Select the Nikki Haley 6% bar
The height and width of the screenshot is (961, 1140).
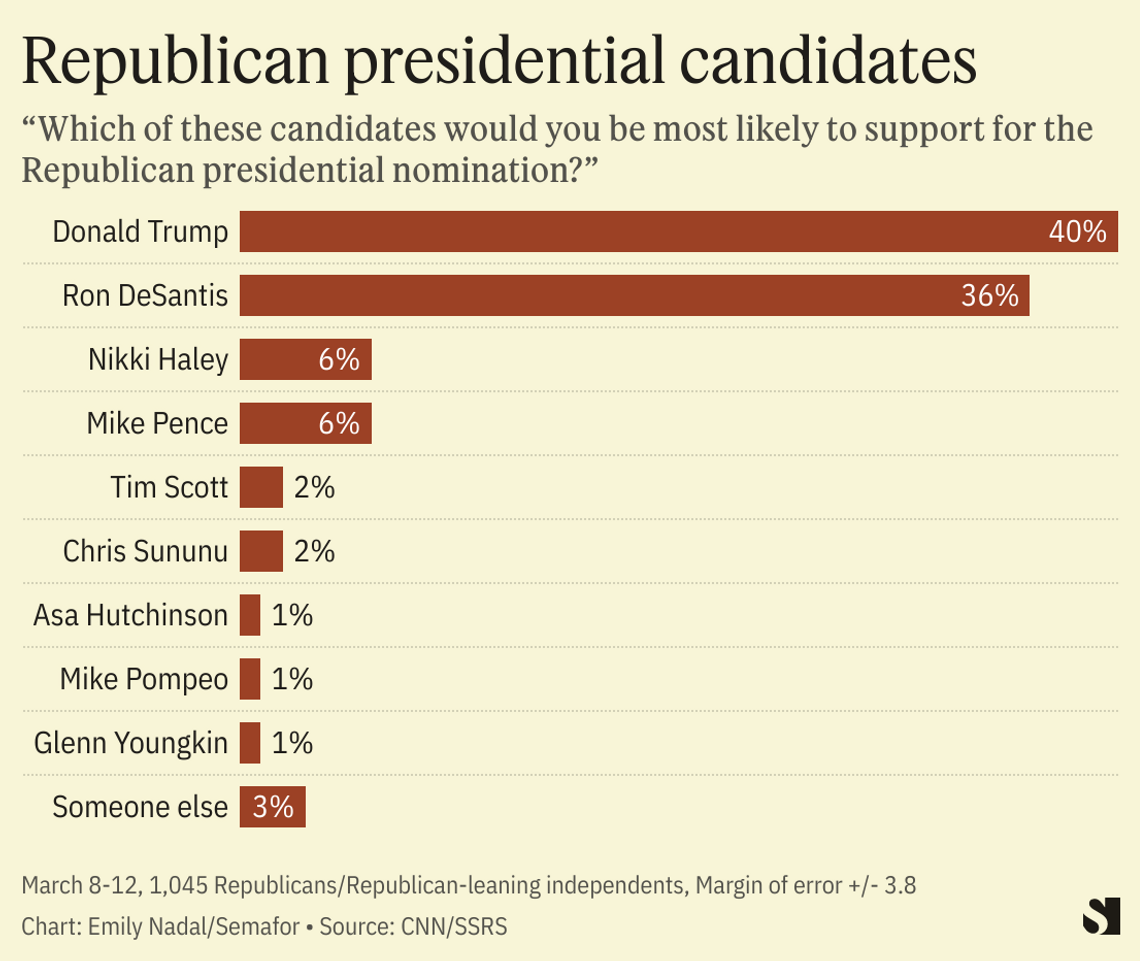pyautogui.click(x=305, y=360)
